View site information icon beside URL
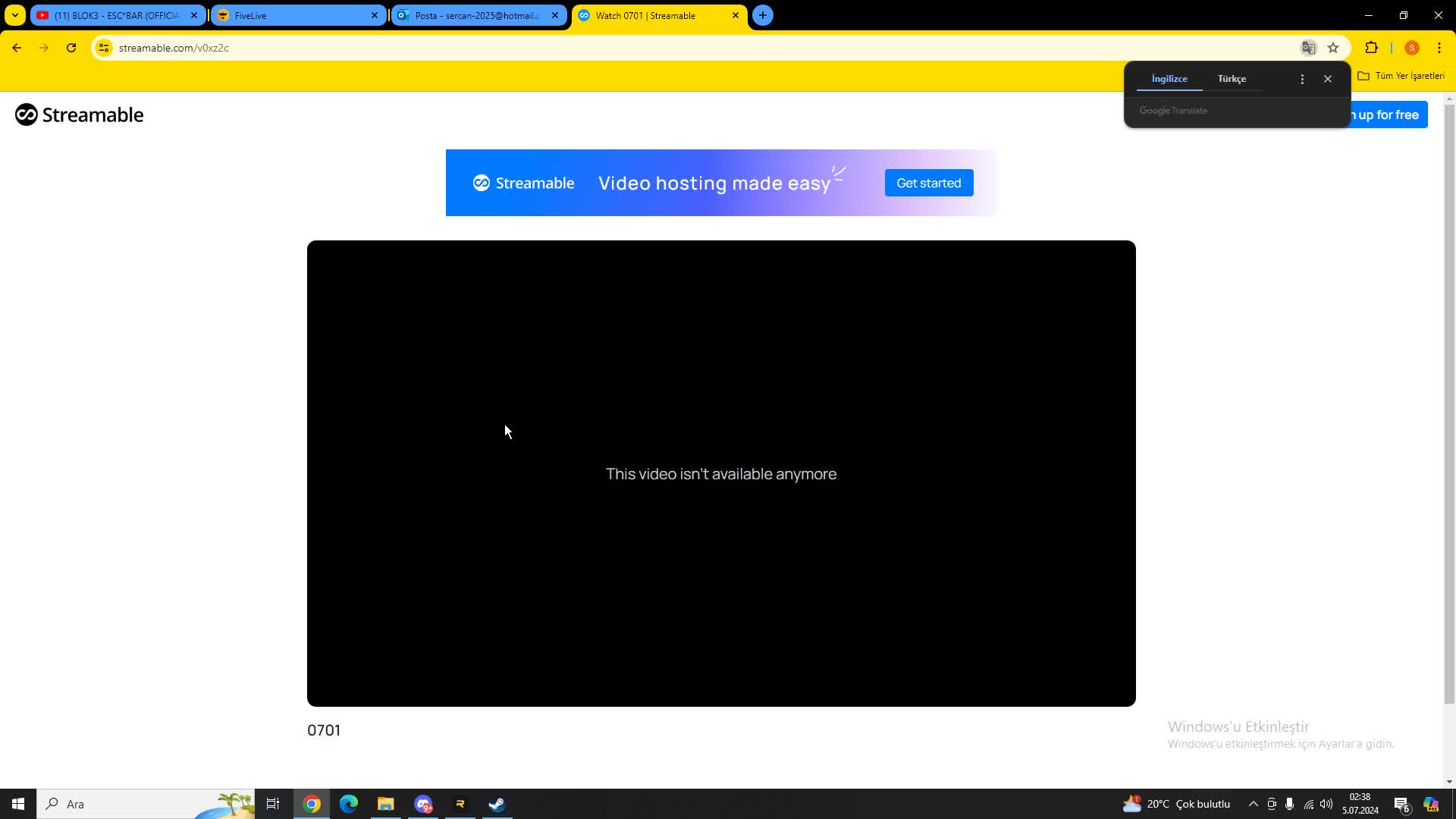Image resolution: width=1456 pixels, height=819 pixels. (104, 48)
